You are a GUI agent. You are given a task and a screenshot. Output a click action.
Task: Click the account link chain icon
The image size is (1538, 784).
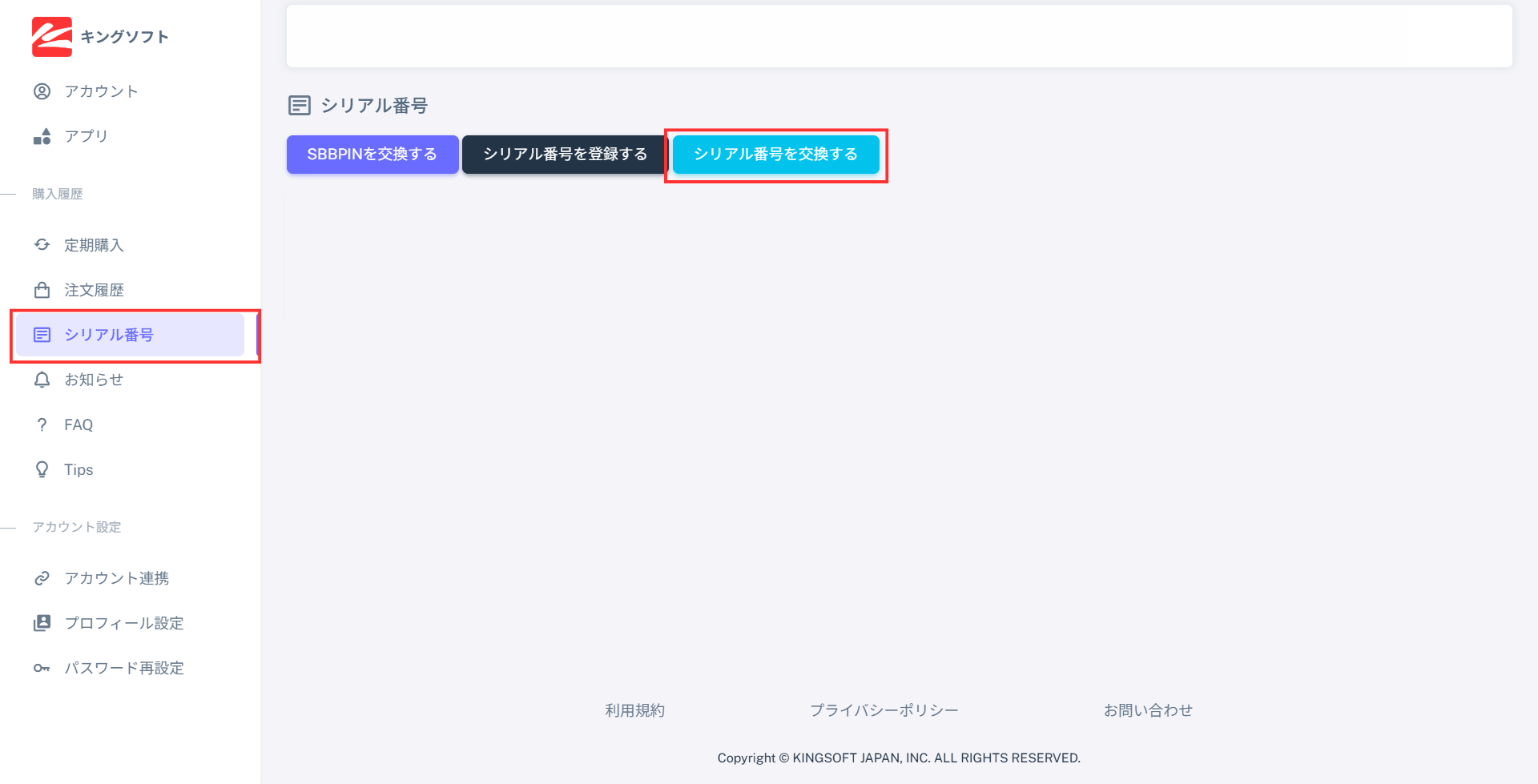[42, 578]
